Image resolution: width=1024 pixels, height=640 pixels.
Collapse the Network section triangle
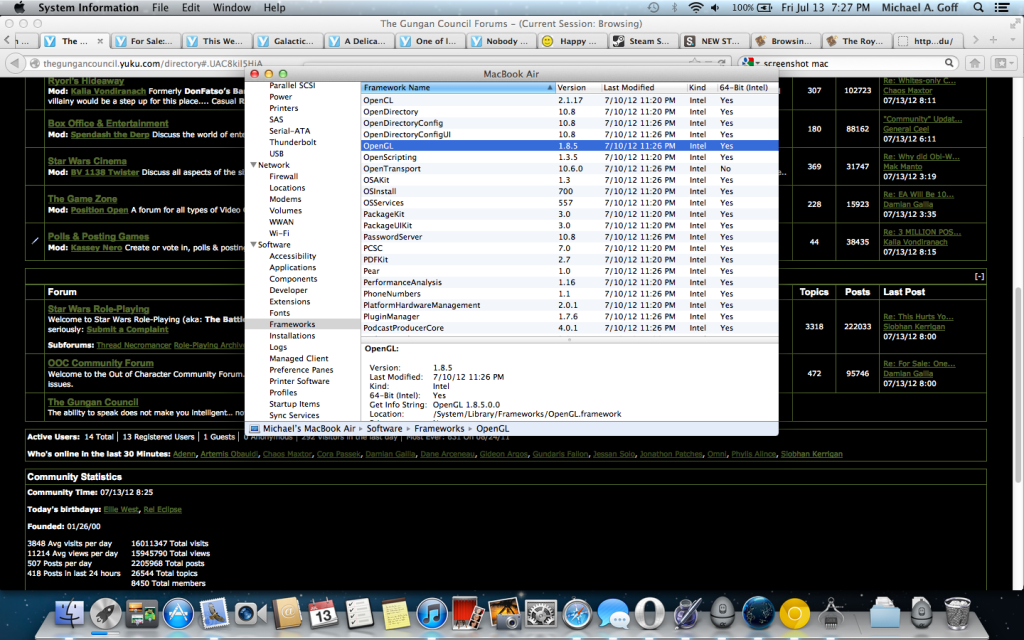pos(253,165)
